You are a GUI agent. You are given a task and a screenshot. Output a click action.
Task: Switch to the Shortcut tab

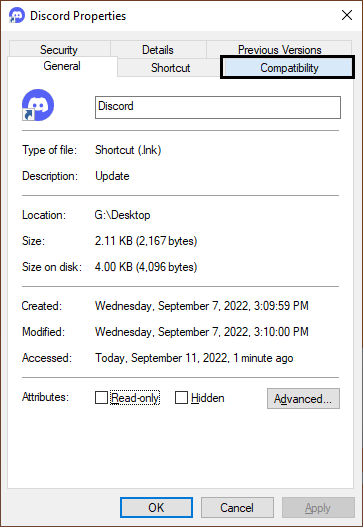pyautogui.click(x=170, y=68)
